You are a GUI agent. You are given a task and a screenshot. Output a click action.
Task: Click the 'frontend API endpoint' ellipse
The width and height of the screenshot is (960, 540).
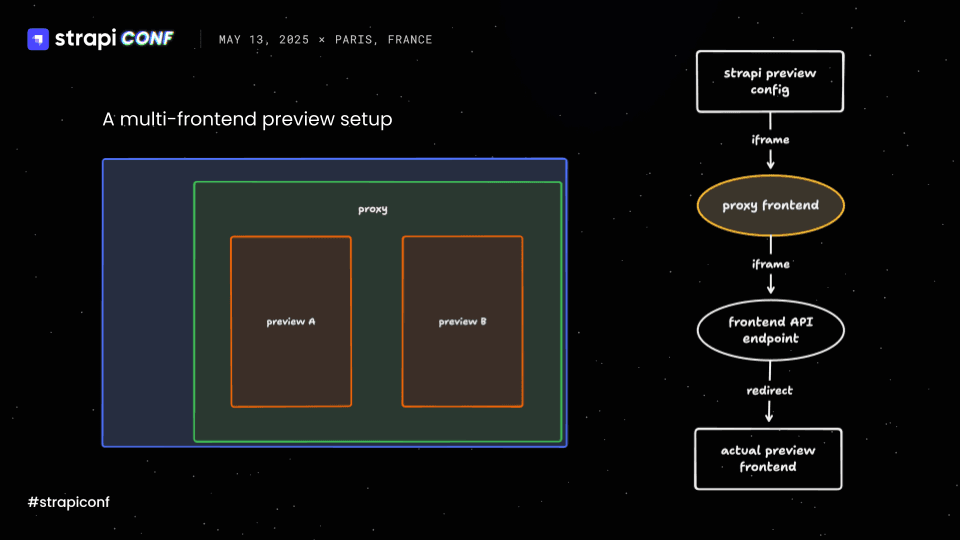(x=771, y=330)
